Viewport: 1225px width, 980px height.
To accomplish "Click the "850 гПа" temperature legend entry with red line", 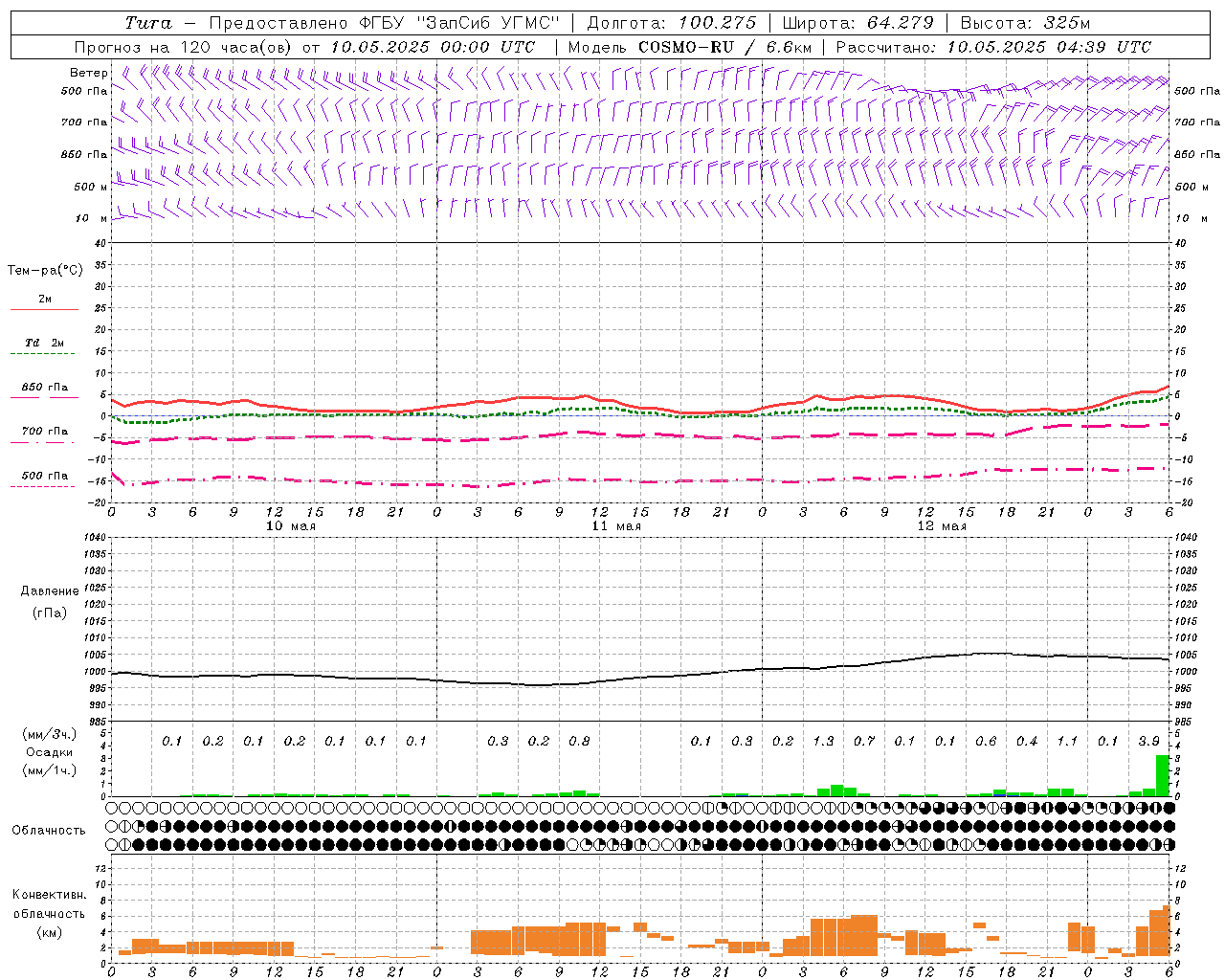I will [45, 388].
